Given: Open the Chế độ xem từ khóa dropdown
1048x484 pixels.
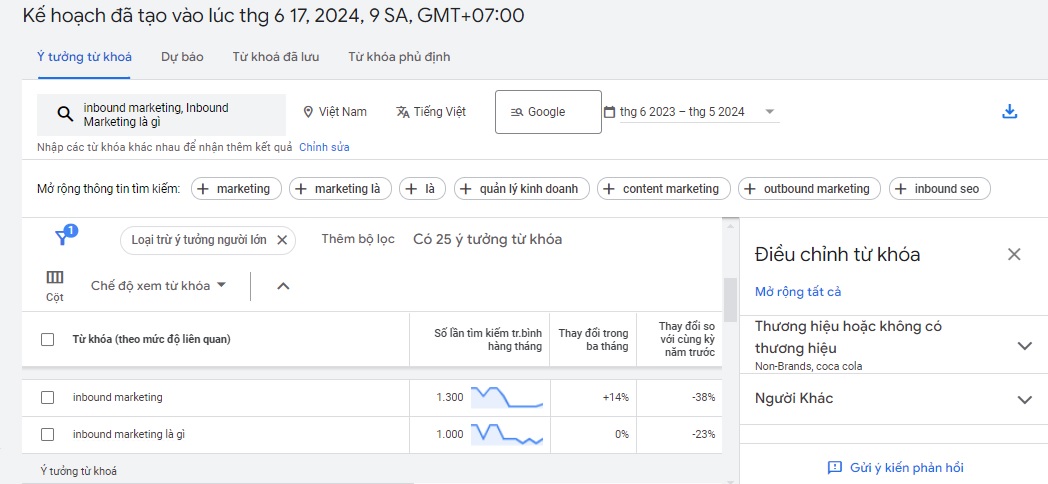Looking at the screenshot, I should [158, 285].
